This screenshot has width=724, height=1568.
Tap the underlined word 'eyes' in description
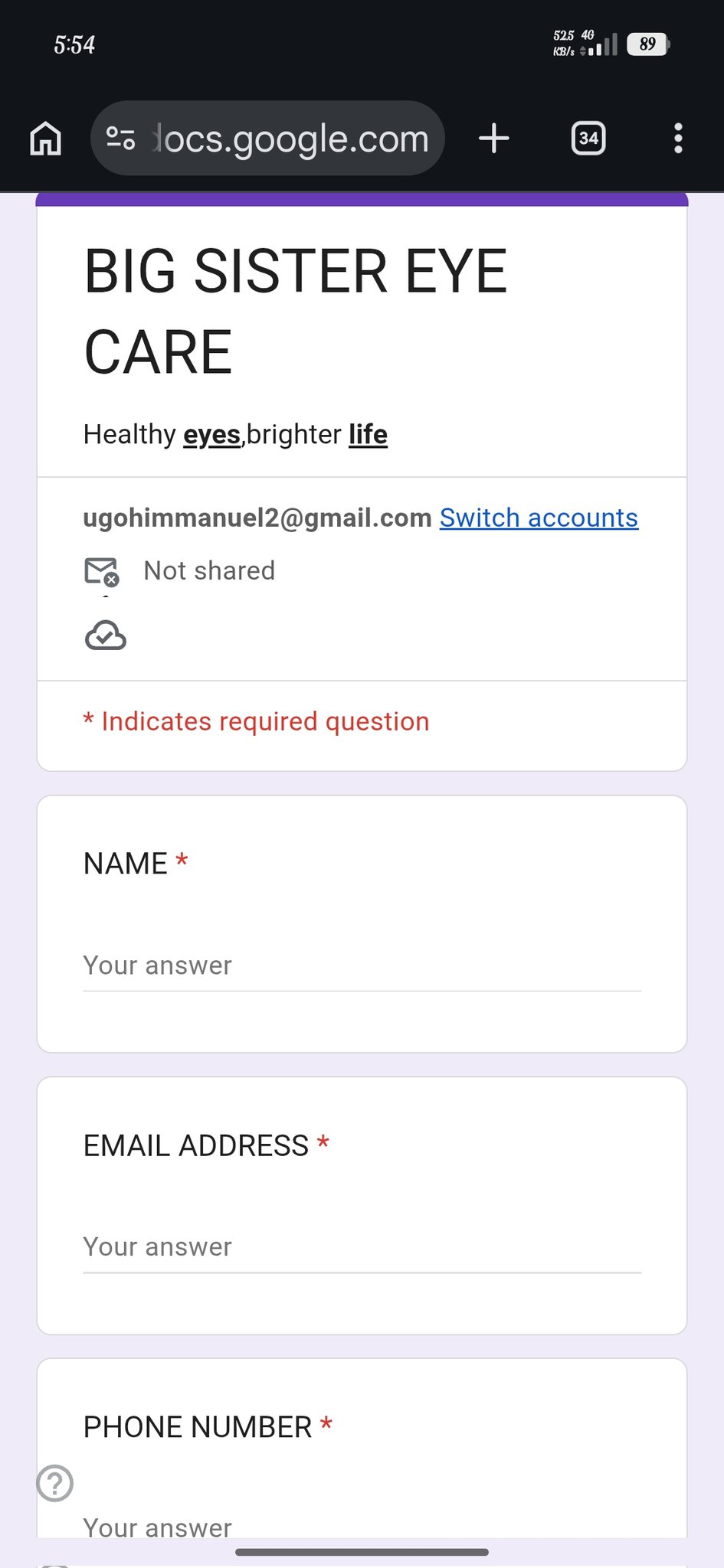[x=211, y=435]
